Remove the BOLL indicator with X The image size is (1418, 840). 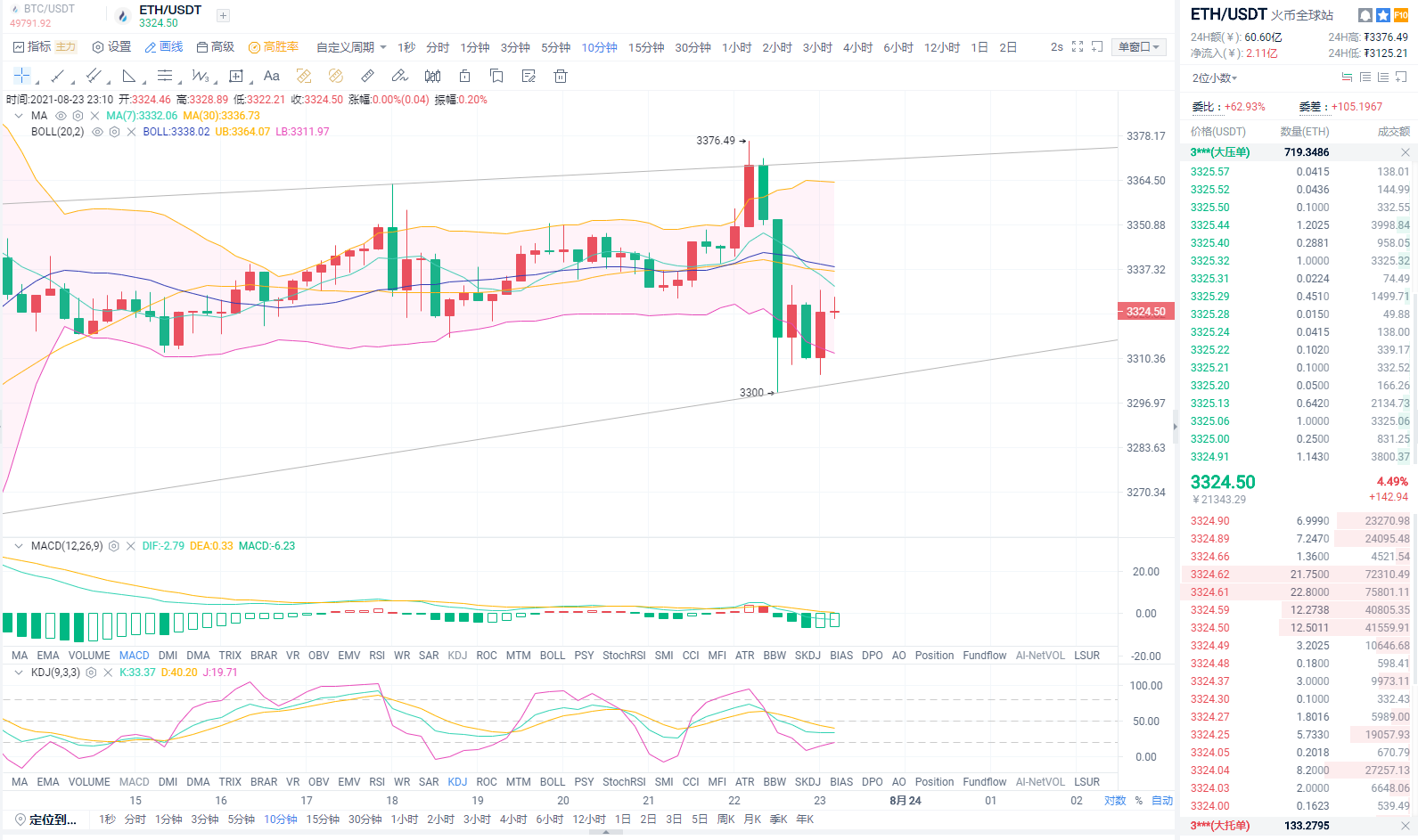(131, 132)
